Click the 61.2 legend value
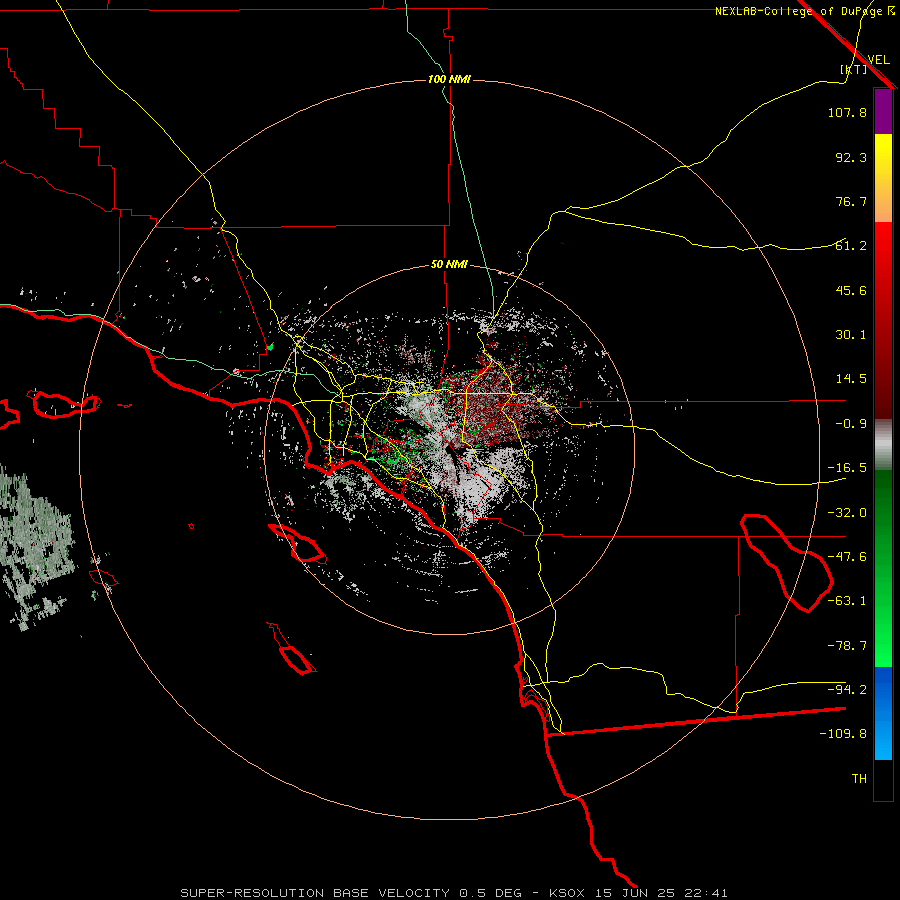The width and height of the screenshot is (900, 900). (x=851, y=246)
